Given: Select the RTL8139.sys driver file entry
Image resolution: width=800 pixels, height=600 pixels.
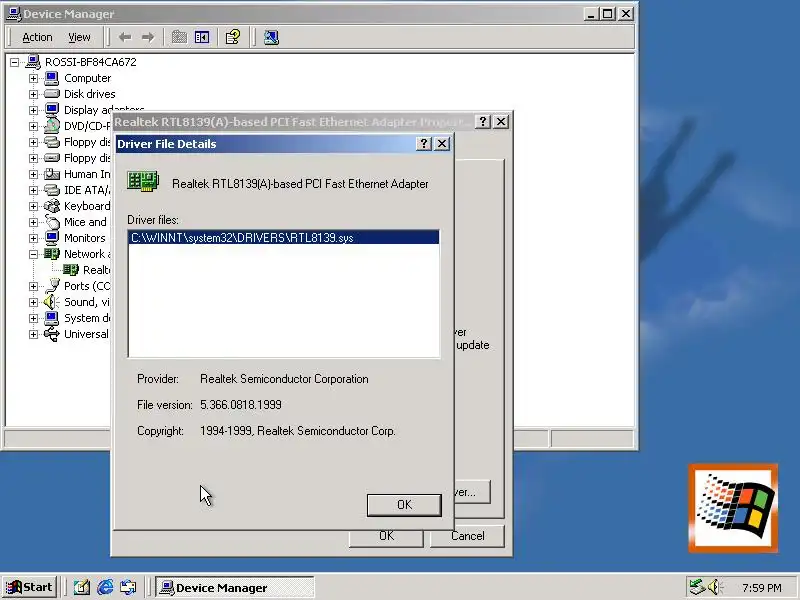Looking at the screenshot, I should click(x=284, y=237).
